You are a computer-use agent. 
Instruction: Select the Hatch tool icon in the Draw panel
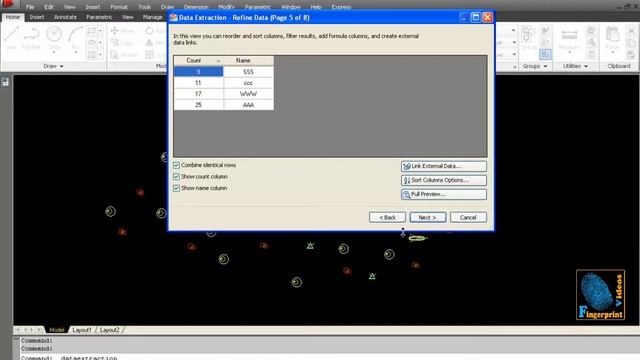(x=92, y=54)
